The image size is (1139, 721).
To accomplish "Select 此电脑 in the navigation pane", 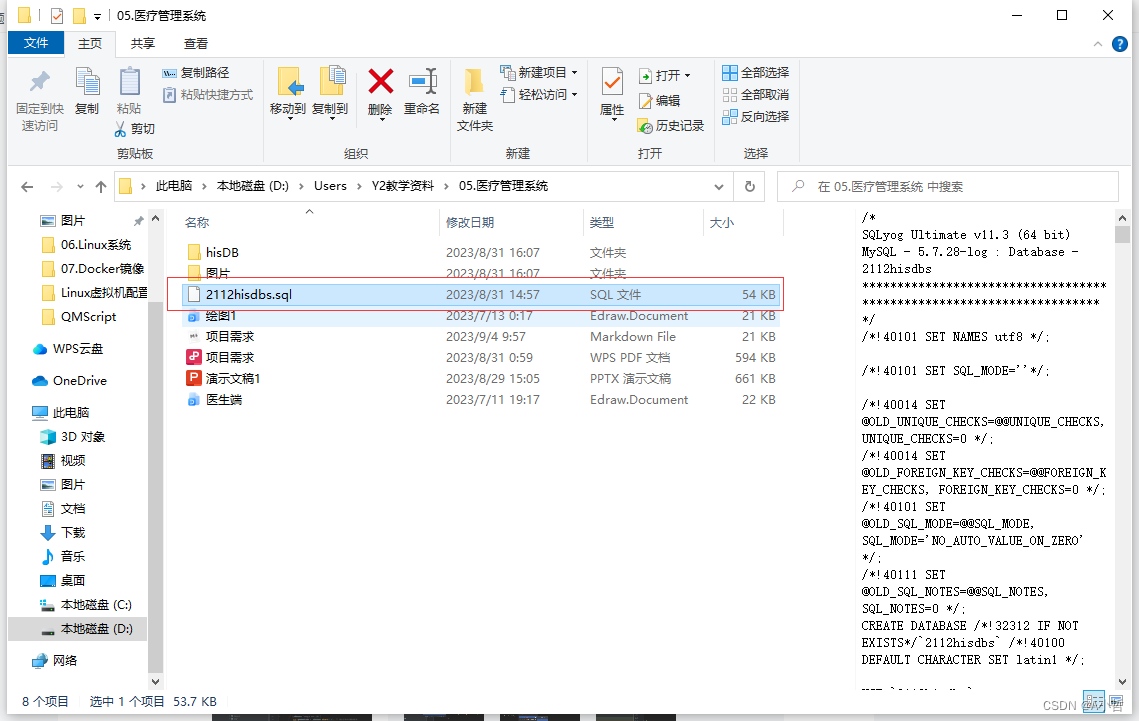I will pos(61,412).
